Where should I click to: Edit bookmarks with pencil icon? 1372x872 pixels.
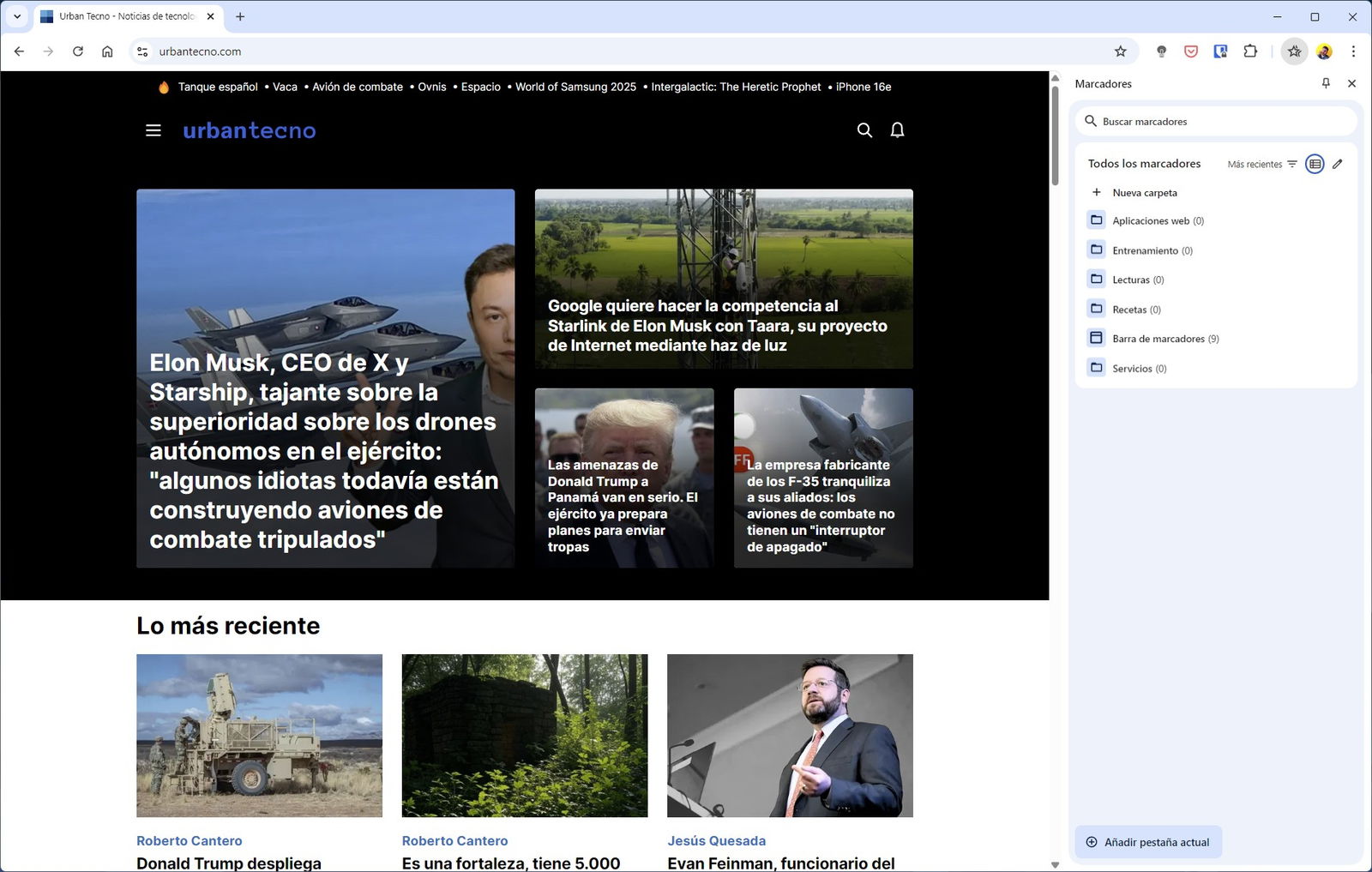tap(1338, 164)
